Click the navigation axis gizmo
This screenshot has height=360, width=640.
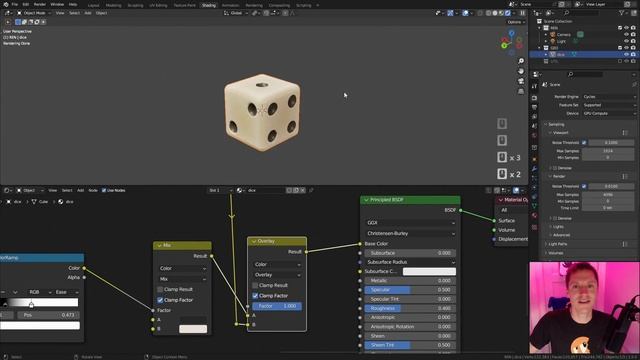pyautogui.click(x=511, y=42)
